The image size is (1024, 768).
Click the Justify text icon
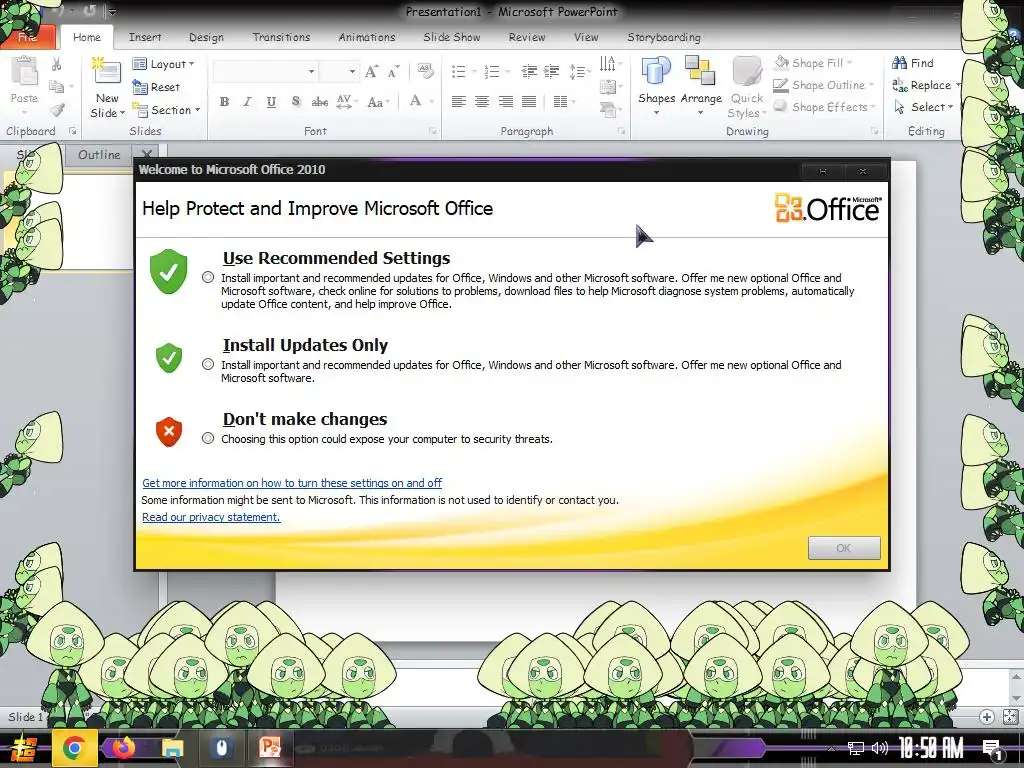(x=529, y=101)
